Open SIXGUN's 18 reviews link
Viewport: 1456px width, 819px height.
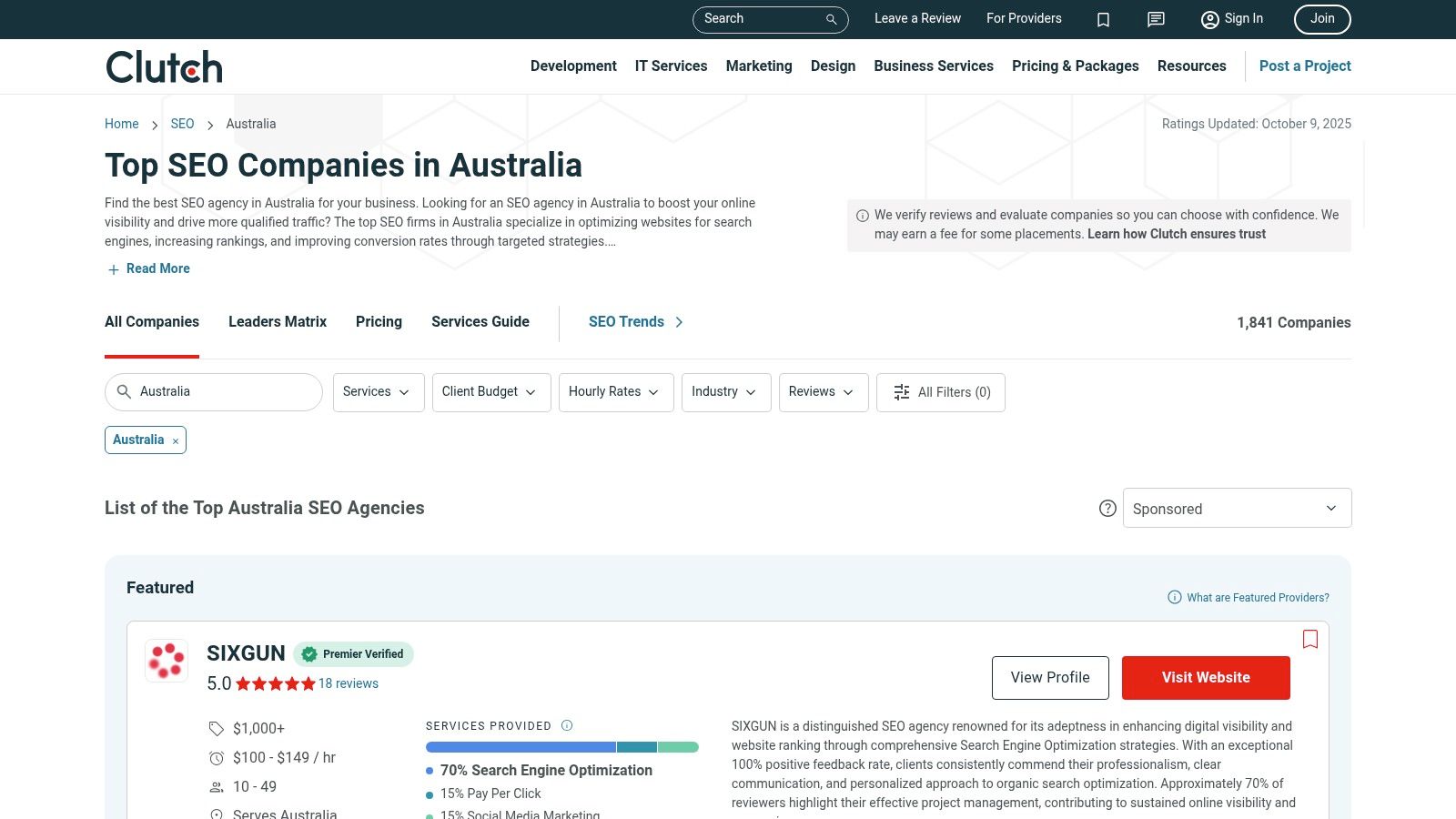(x=348, y=683)
